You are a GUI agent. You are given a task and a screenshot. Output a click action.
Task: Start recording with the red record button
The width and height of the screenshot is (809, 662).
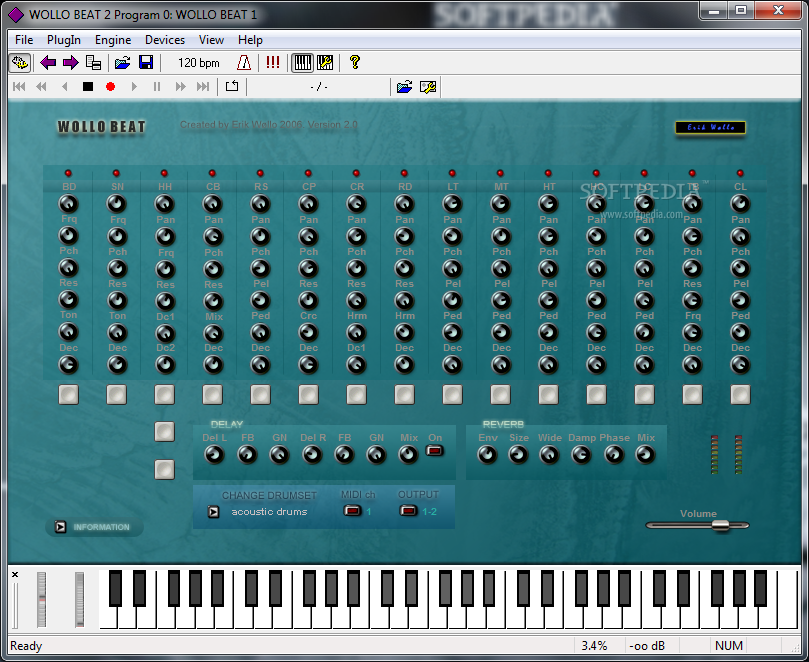[110, 87]
